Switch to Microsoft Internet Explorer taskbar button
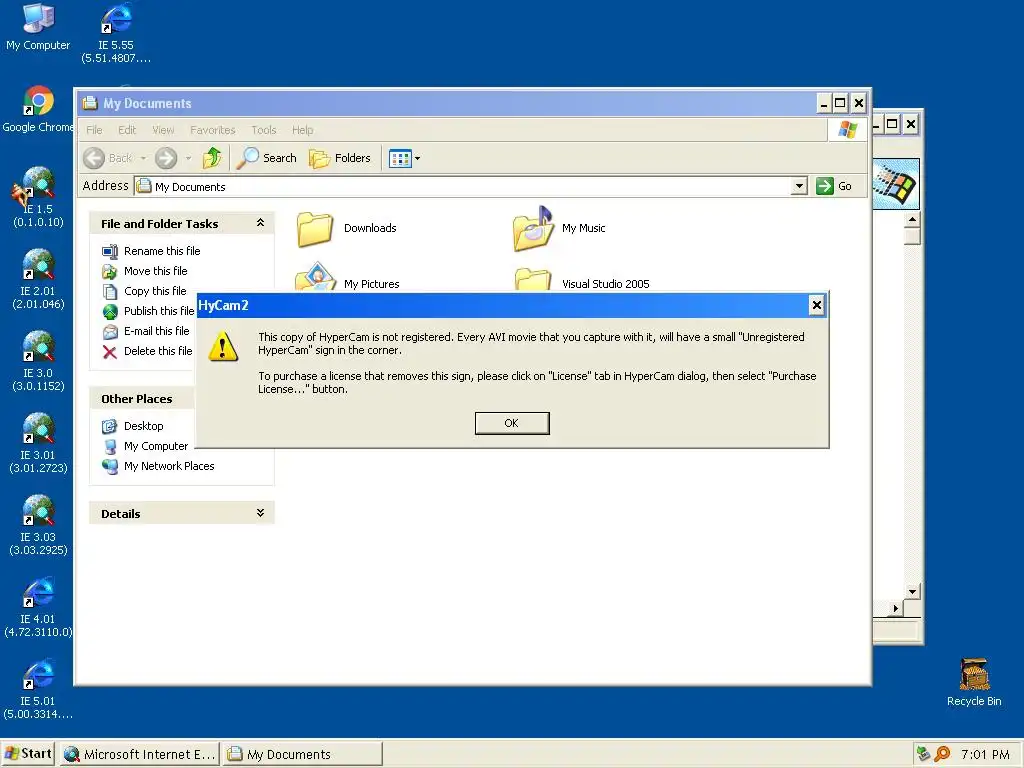This screenshot has height=768, width=1024. click(x=140, y=754)
